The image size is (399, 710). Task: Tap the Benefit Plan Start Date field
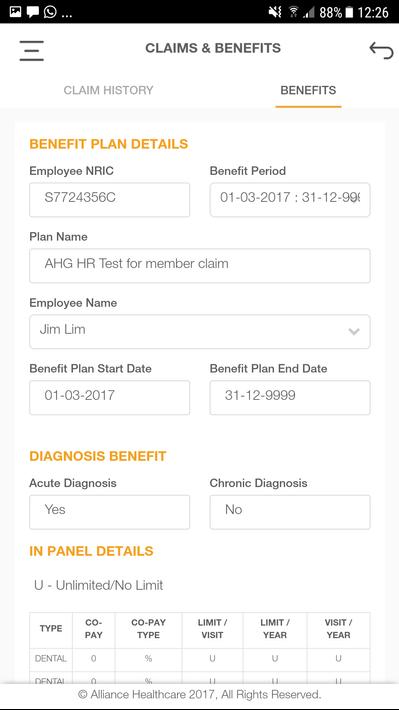[x=110, y=397]
